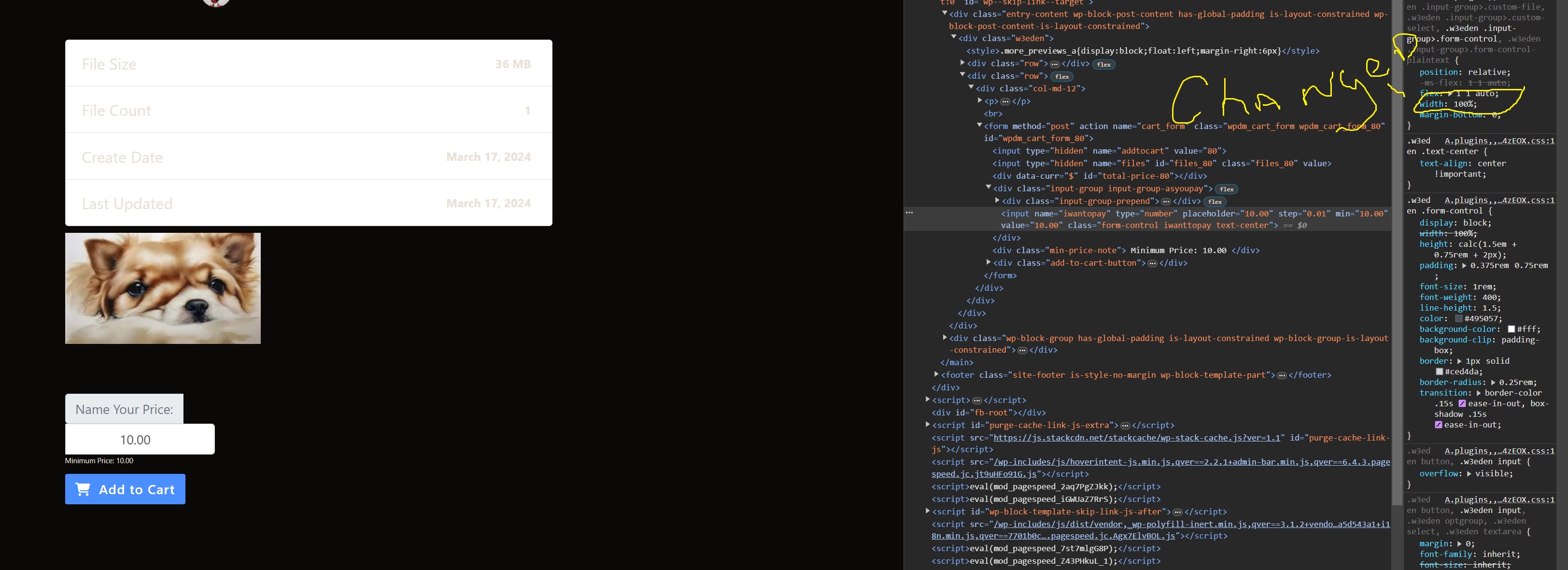Open stylesheet link above .text-center rule

pyautogui.click(x=1500, y=141)
